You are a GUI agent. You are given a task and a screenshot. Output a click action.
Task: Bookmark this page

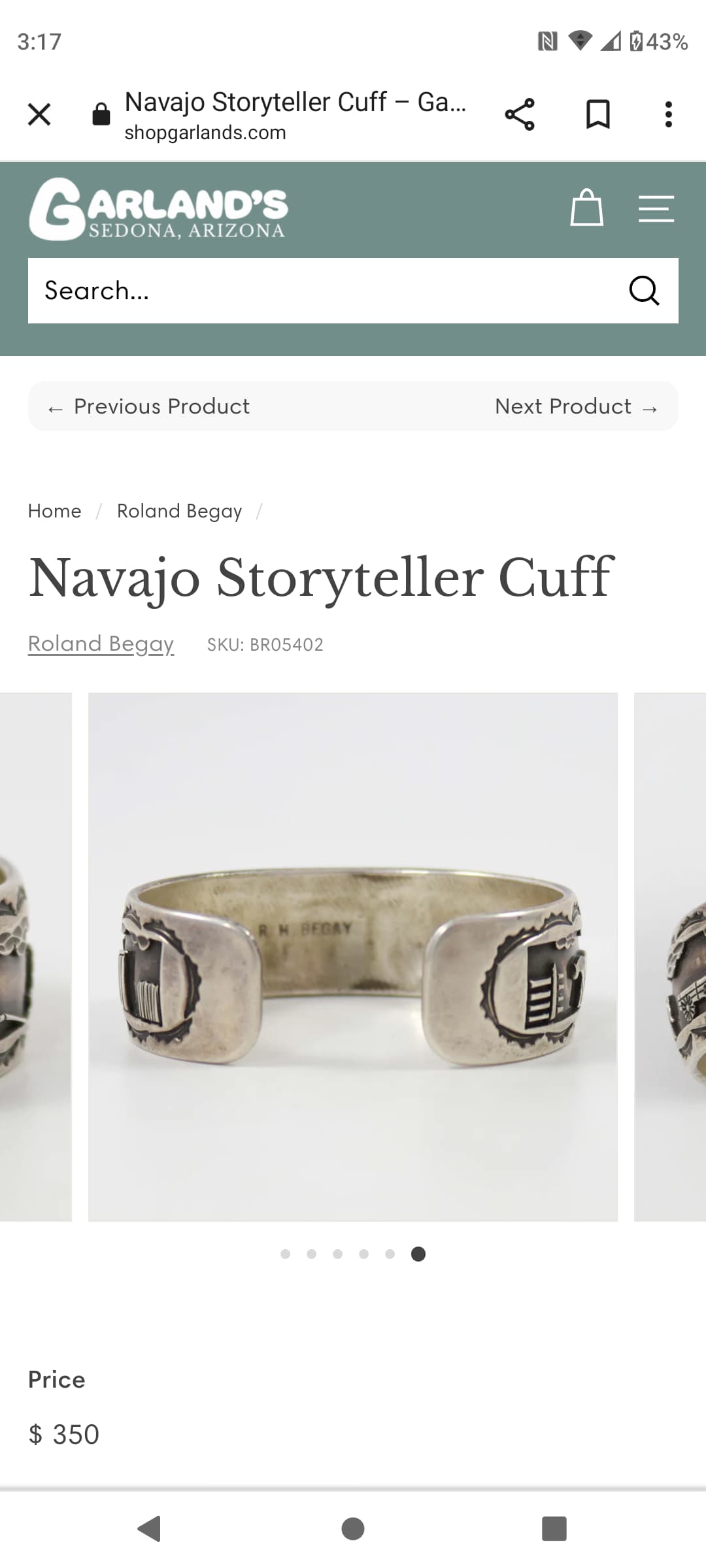pyautogui.click(x=597, y=115)
